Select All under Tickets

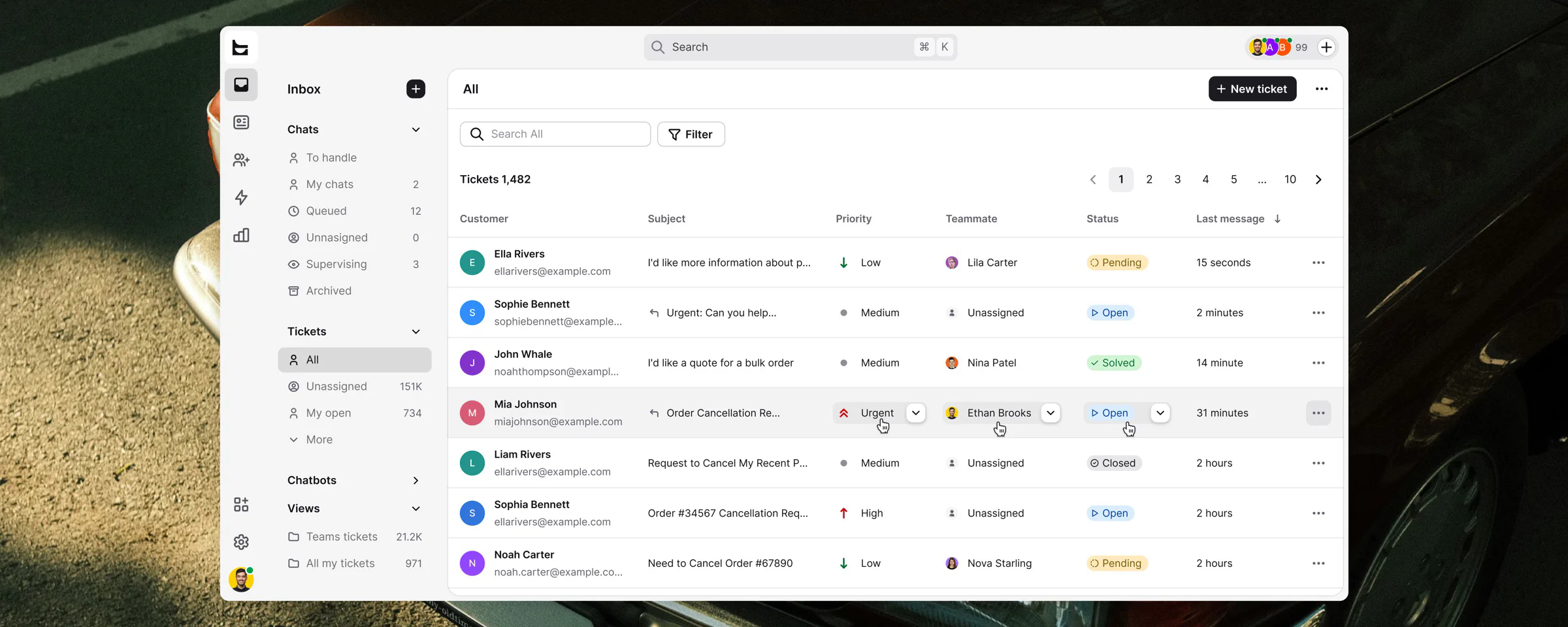(355, 360)
